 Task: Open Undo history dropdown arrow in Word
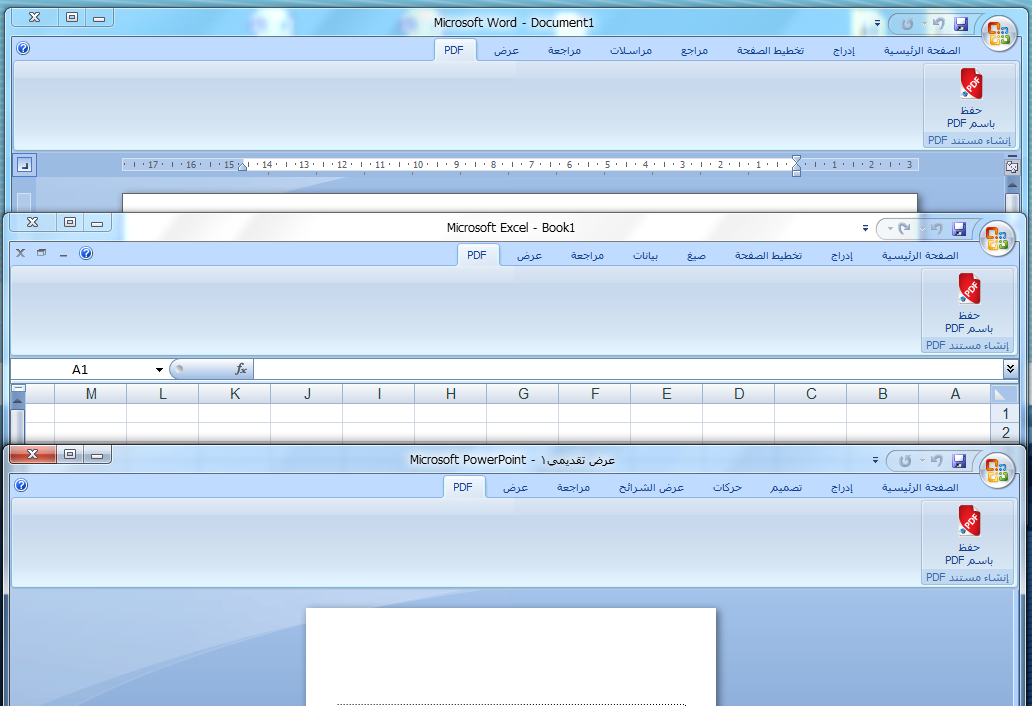pos(924,24)
